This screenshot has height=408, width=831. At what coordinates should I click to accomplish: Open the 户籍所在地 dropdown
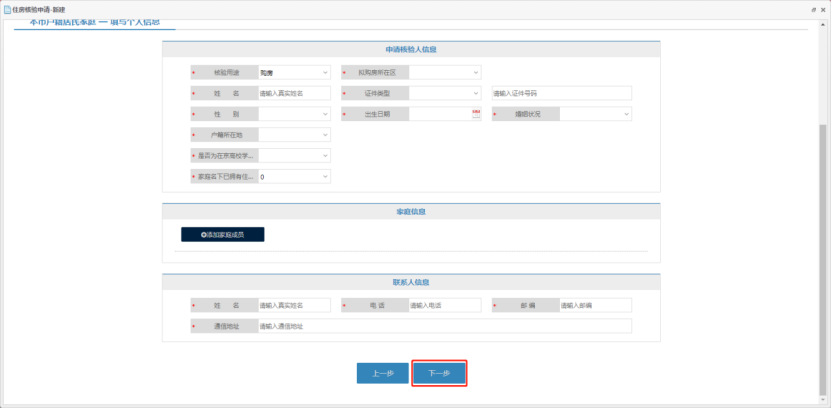(x=294, y=135)
